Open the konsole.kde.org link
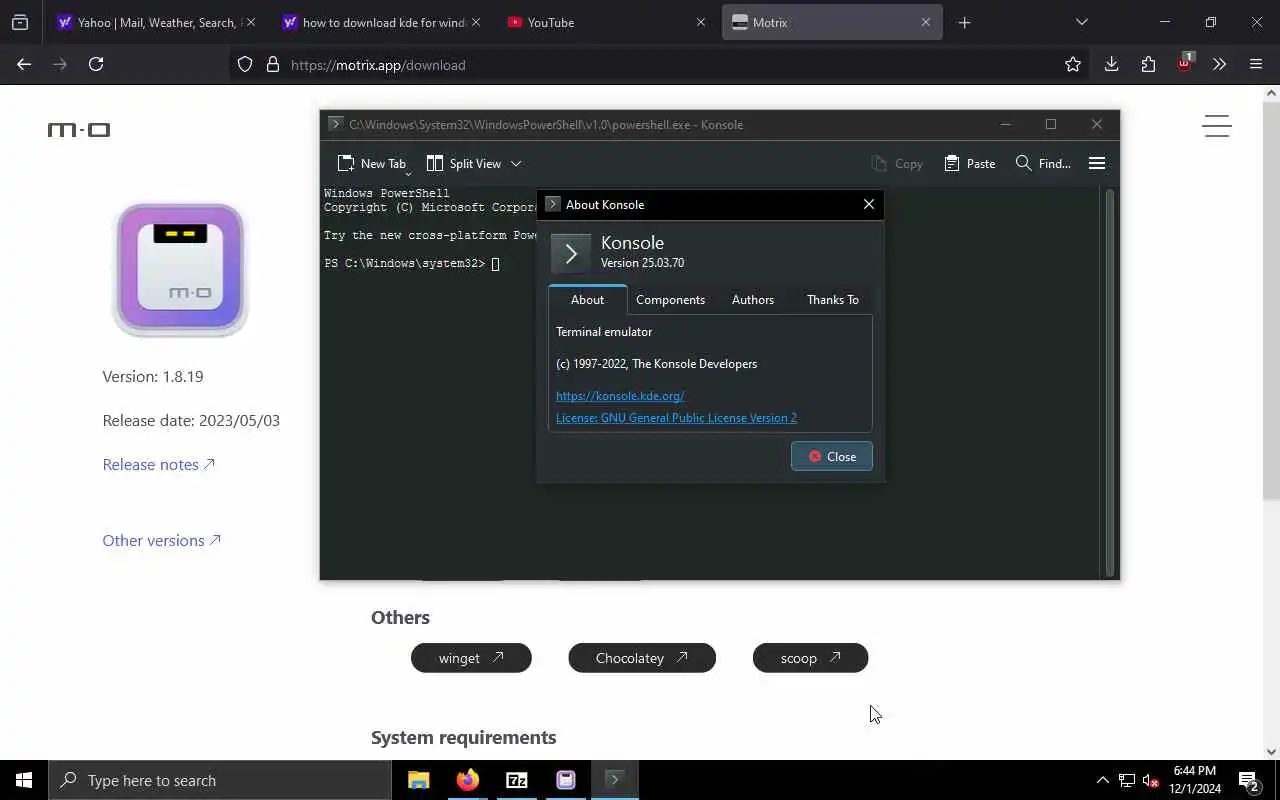This screenshot has width=1280, height=800. [620, 396]
